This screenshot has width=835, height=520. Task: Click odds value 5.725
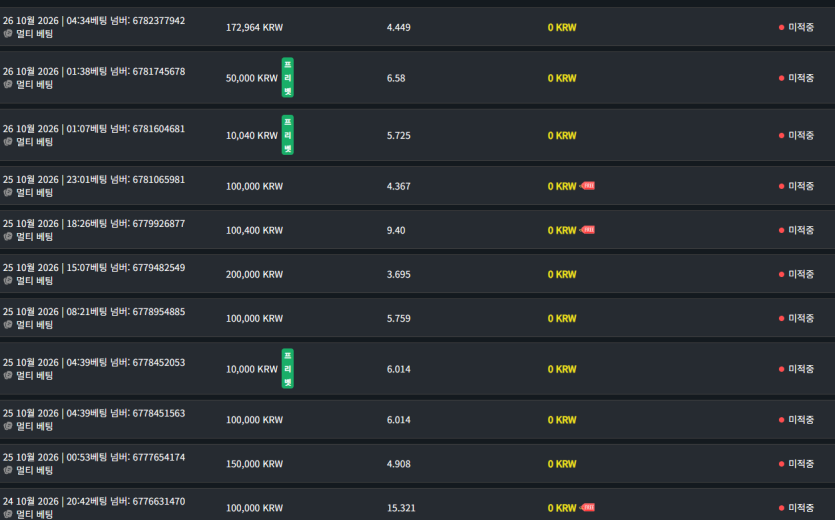pyautogui.click(x=398, y=135)
